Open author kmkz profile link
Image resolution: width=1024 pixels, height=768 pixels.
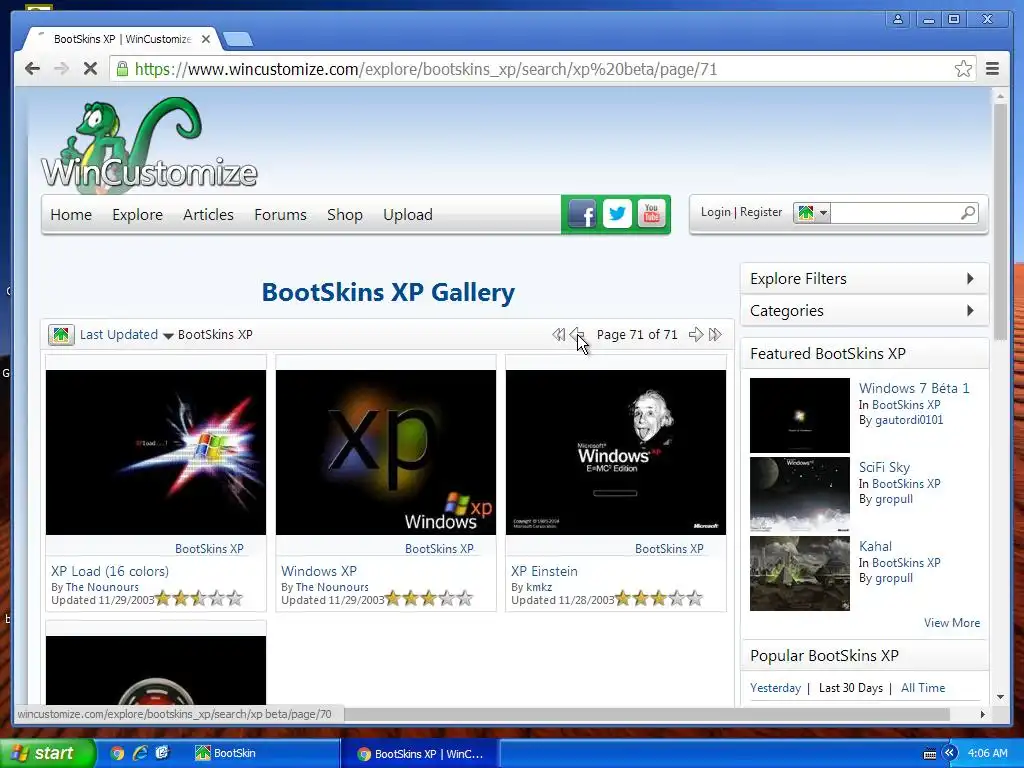pyautogui.click(x=539, y=587)
